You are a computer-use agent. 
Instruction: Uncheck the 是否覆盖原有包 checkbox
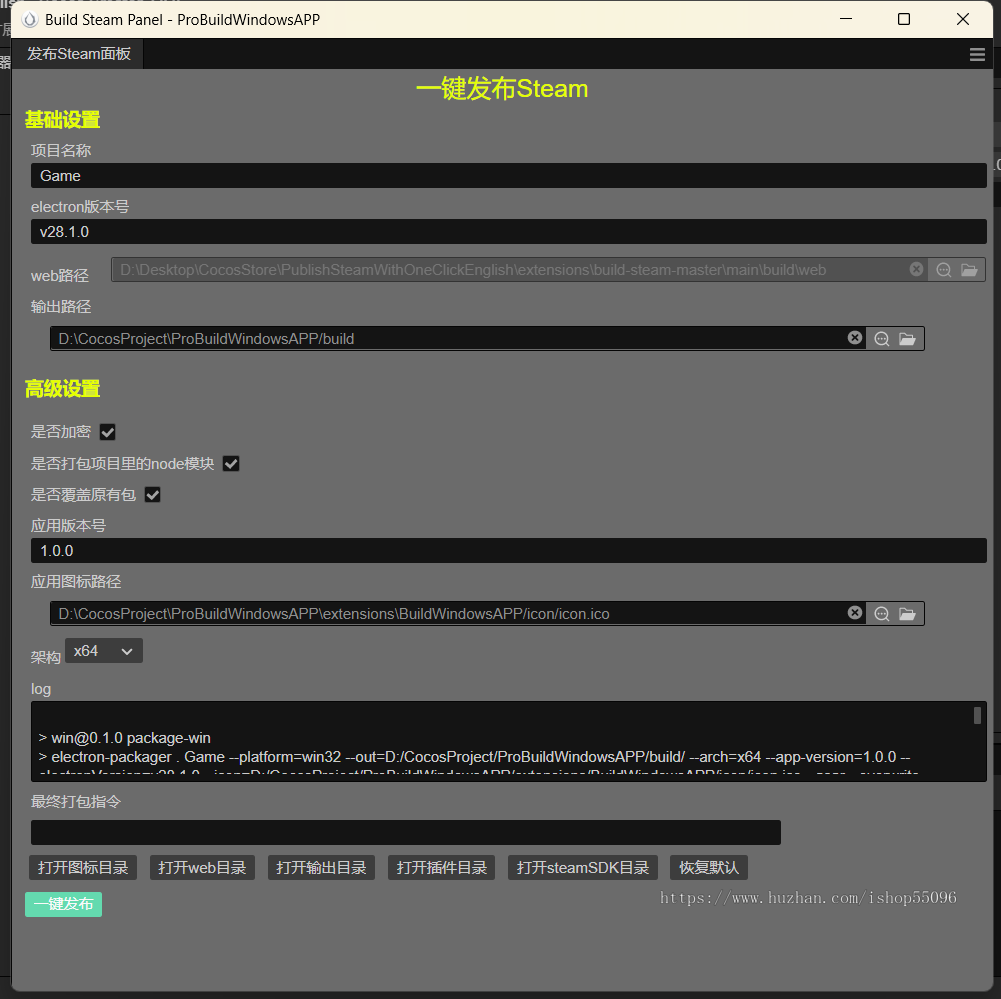[x=153, y=495]
